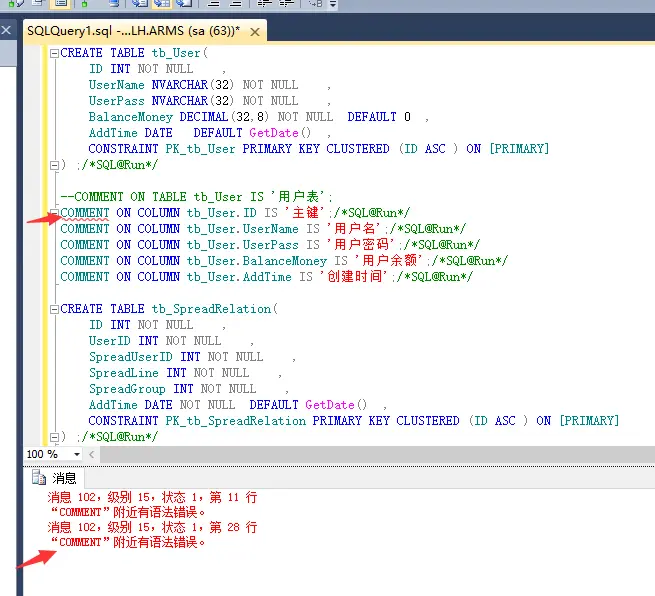This screenshot has height=596, width=655.
Task: Click COMMENT line for tb_User.UserPass
Action: pos(270,245)
